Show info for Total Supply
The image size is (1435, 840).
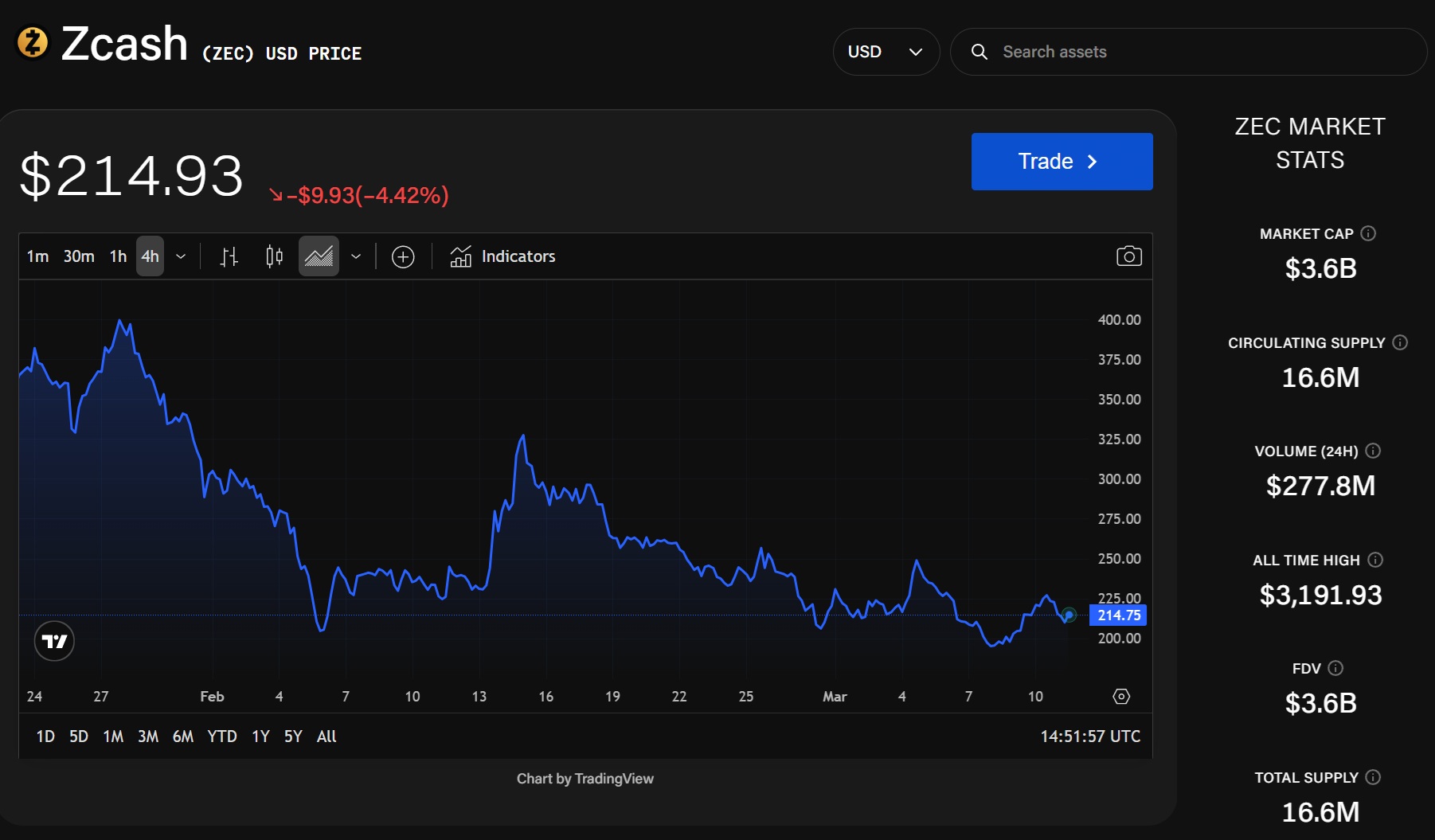tap(1373, 777)
